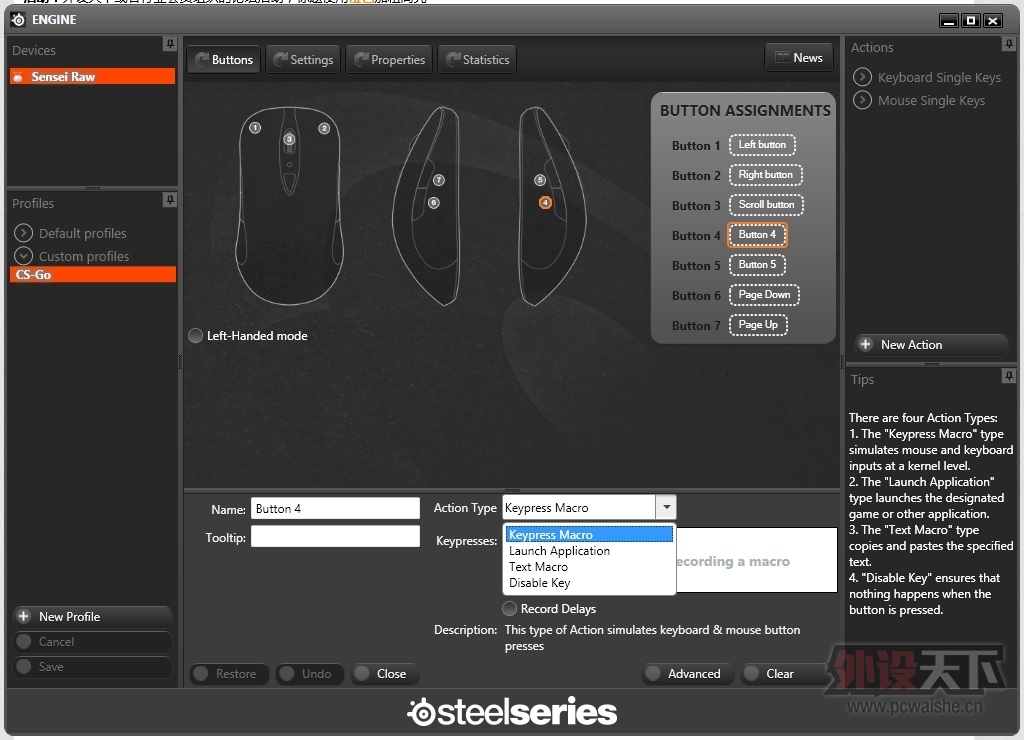Select mouse button marker 1 on diagram
Screen dimensions: 1024x740
[x=255, y=128]
